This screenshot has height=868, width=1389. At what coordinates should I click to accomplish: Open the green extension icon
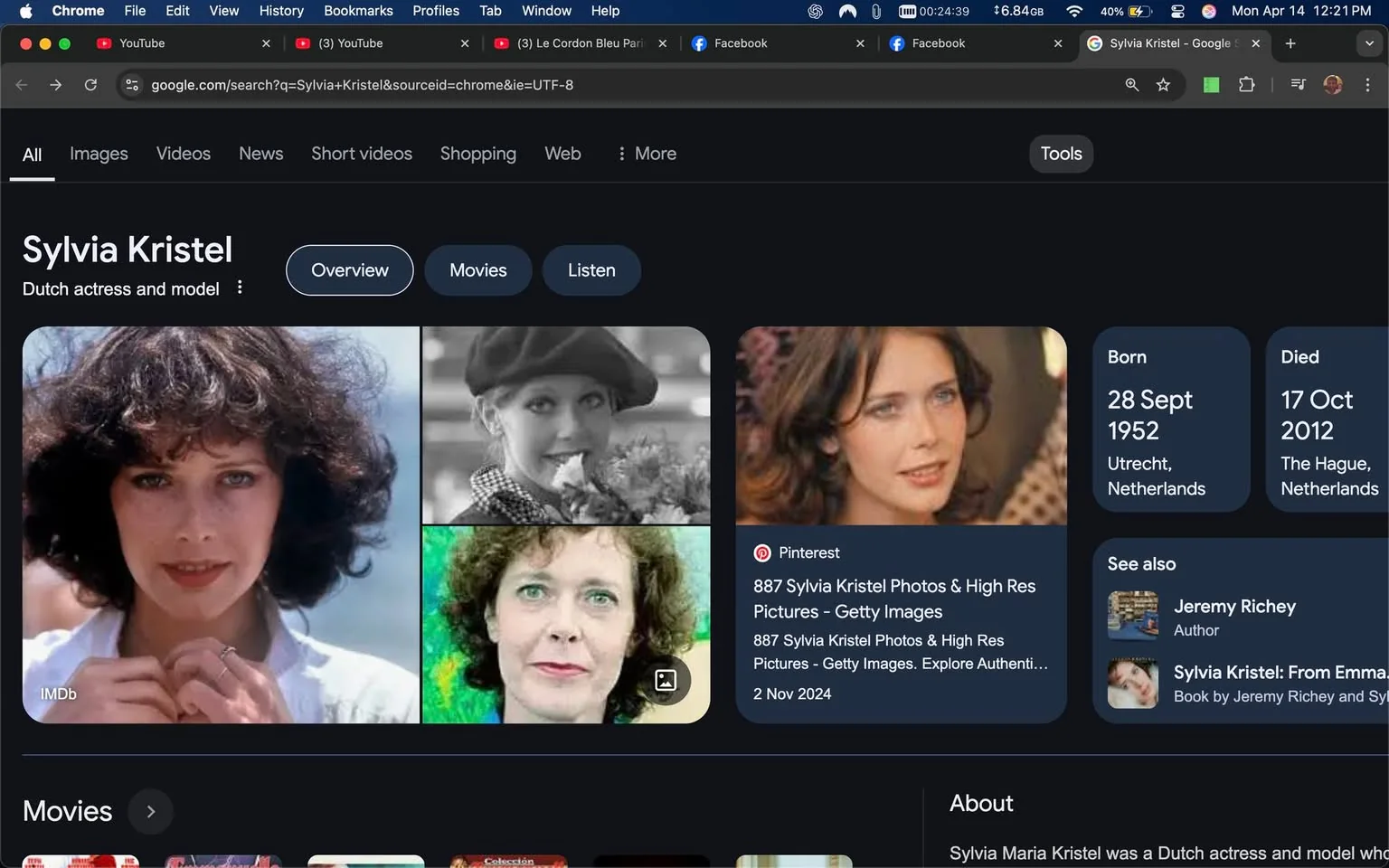click(1212, 85)
